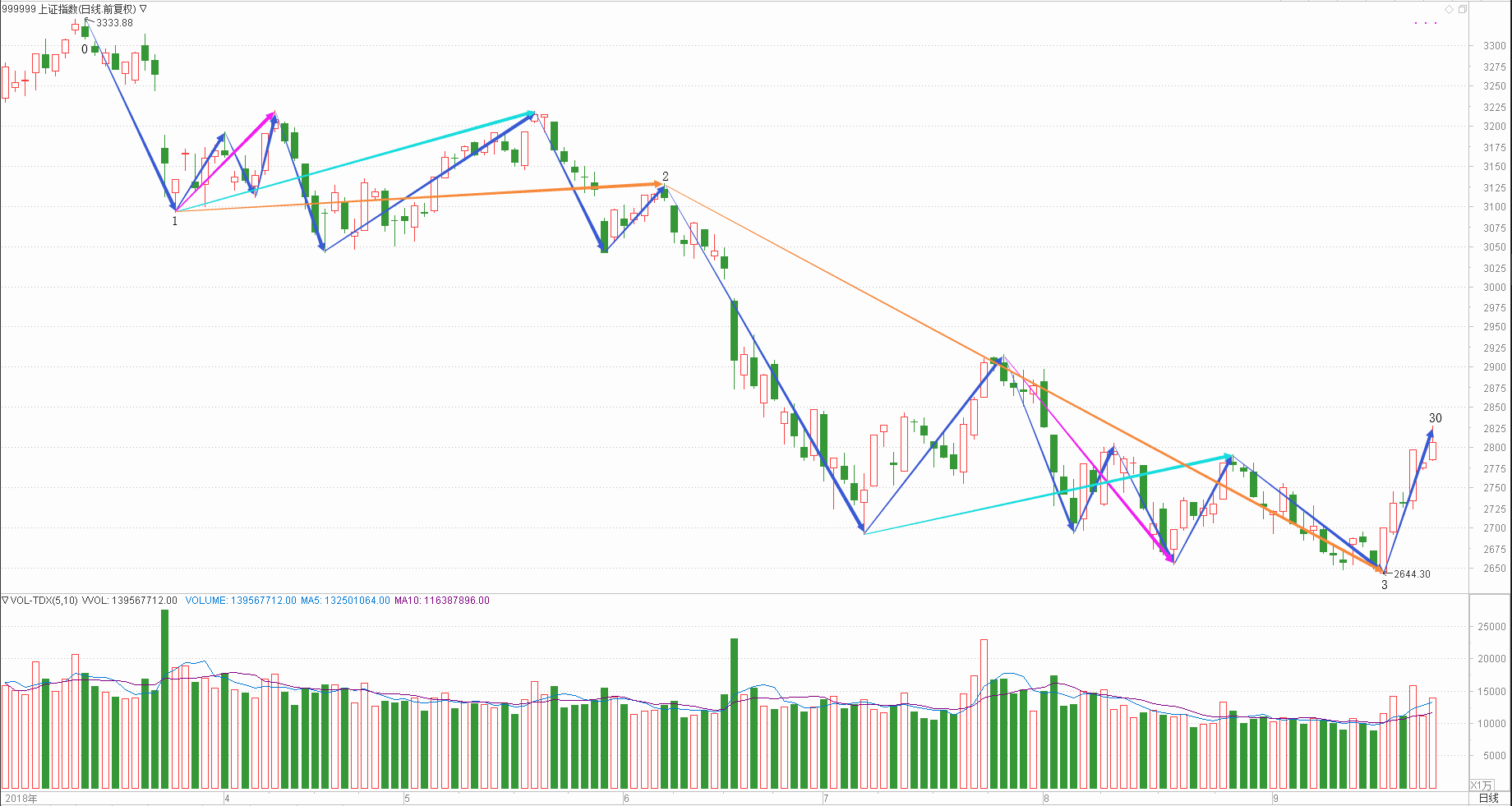Select wave point label 2

click(x=666, y=177)
